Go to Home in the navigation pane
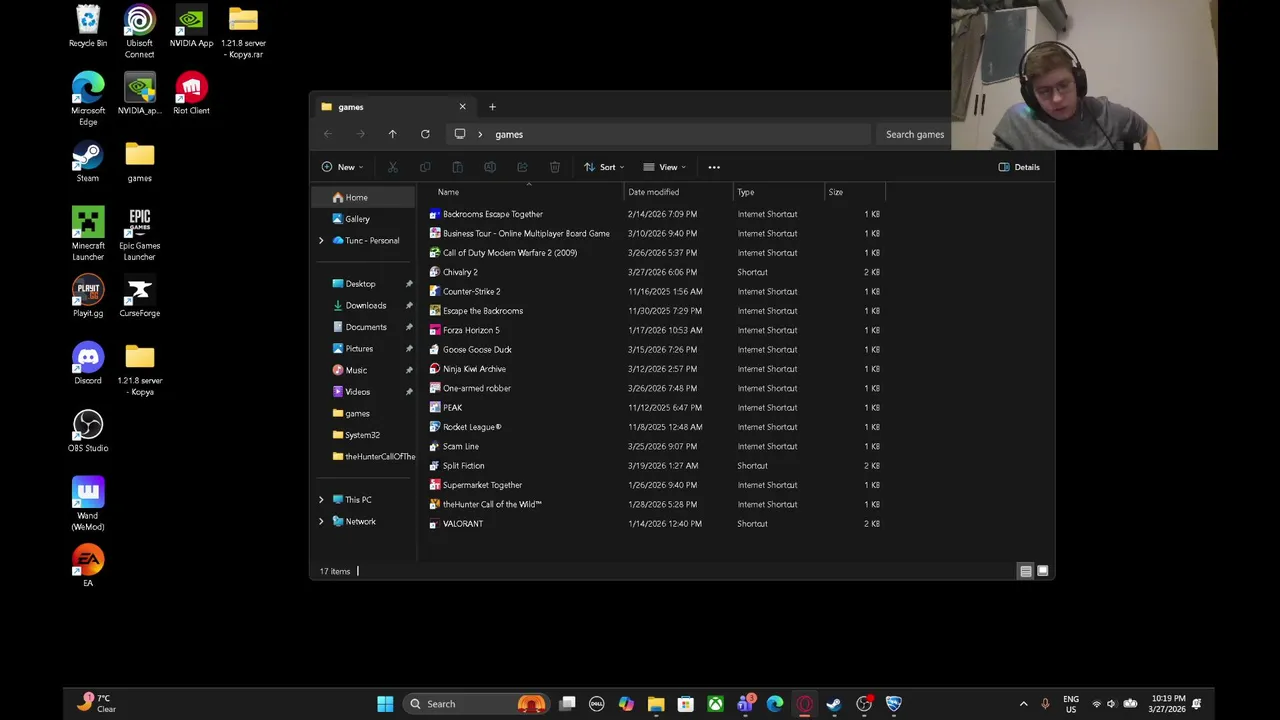This screenshot has height=720, width=1280. (x=363, y=197)
